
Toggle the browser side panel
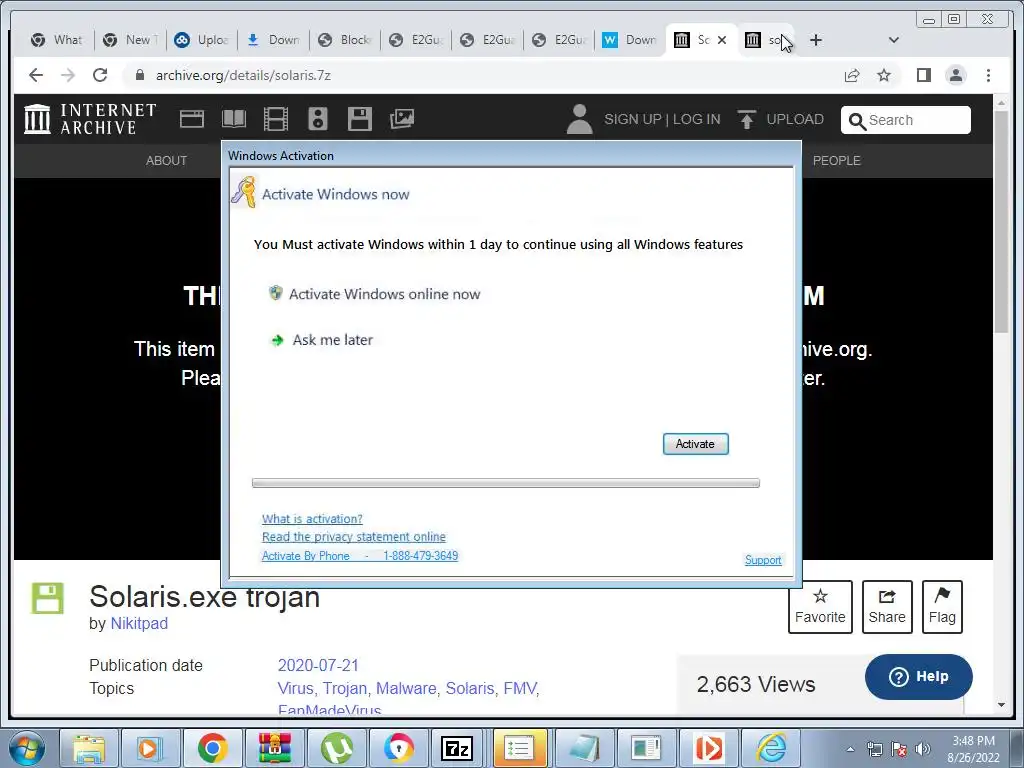pyautogui.click(x=923, y=75)
